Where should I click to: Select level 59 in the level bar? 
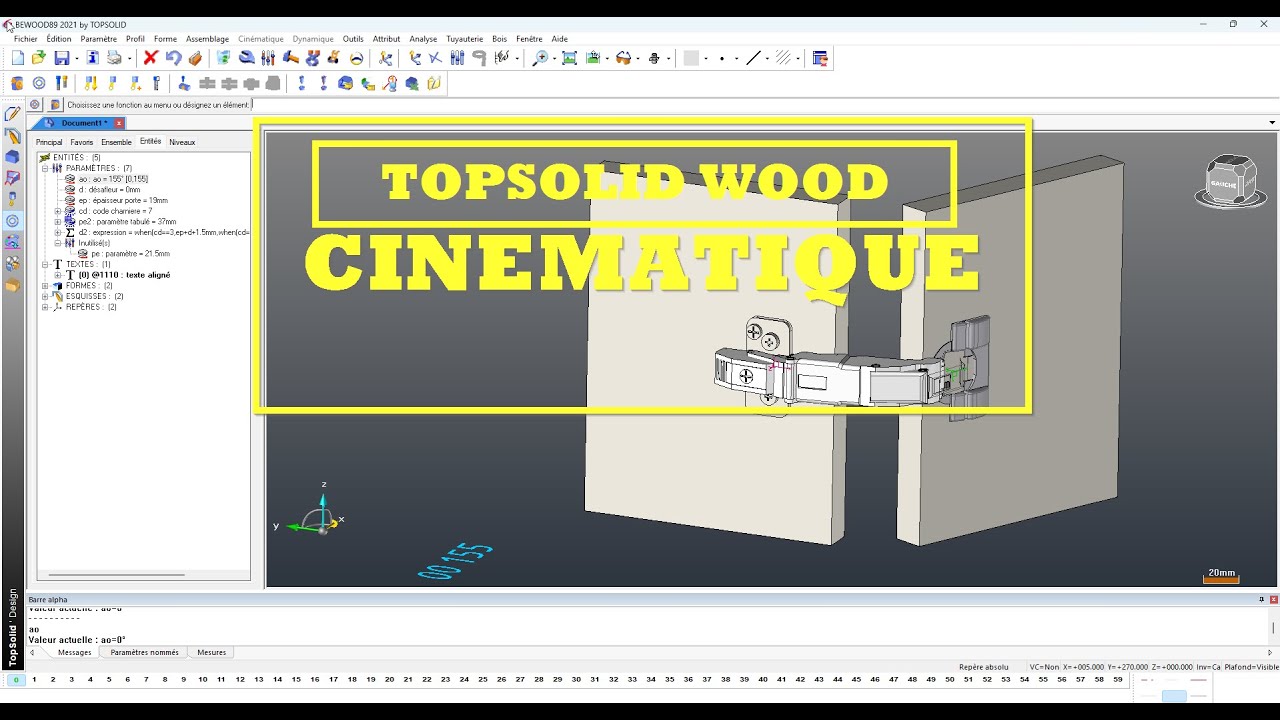(x=1118, y=680)
